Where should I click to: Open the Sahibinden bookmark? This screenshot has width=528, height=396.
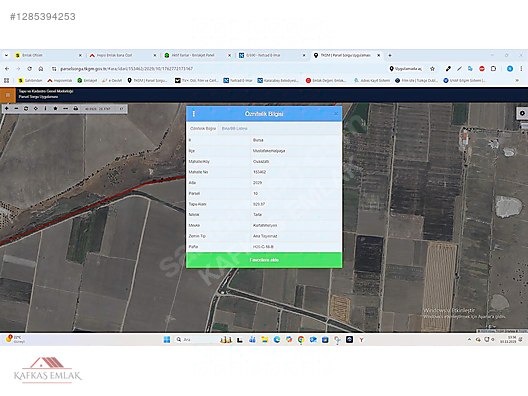[x=30, y=80]
